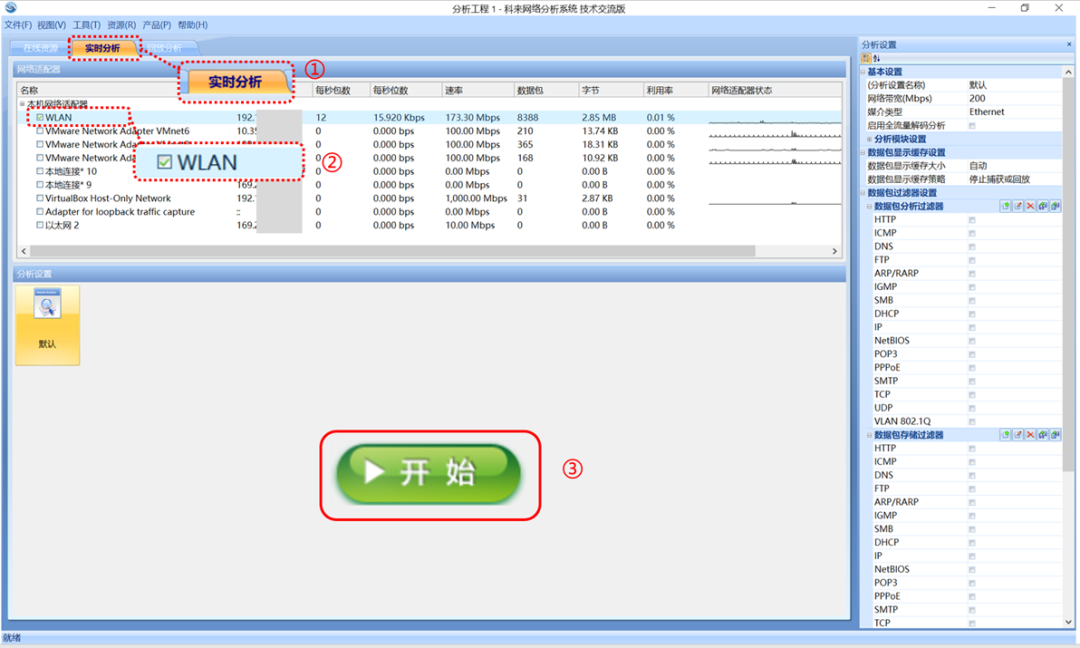Sort properties alphabetically icon in 分析设置

click(x=876, y=58)
